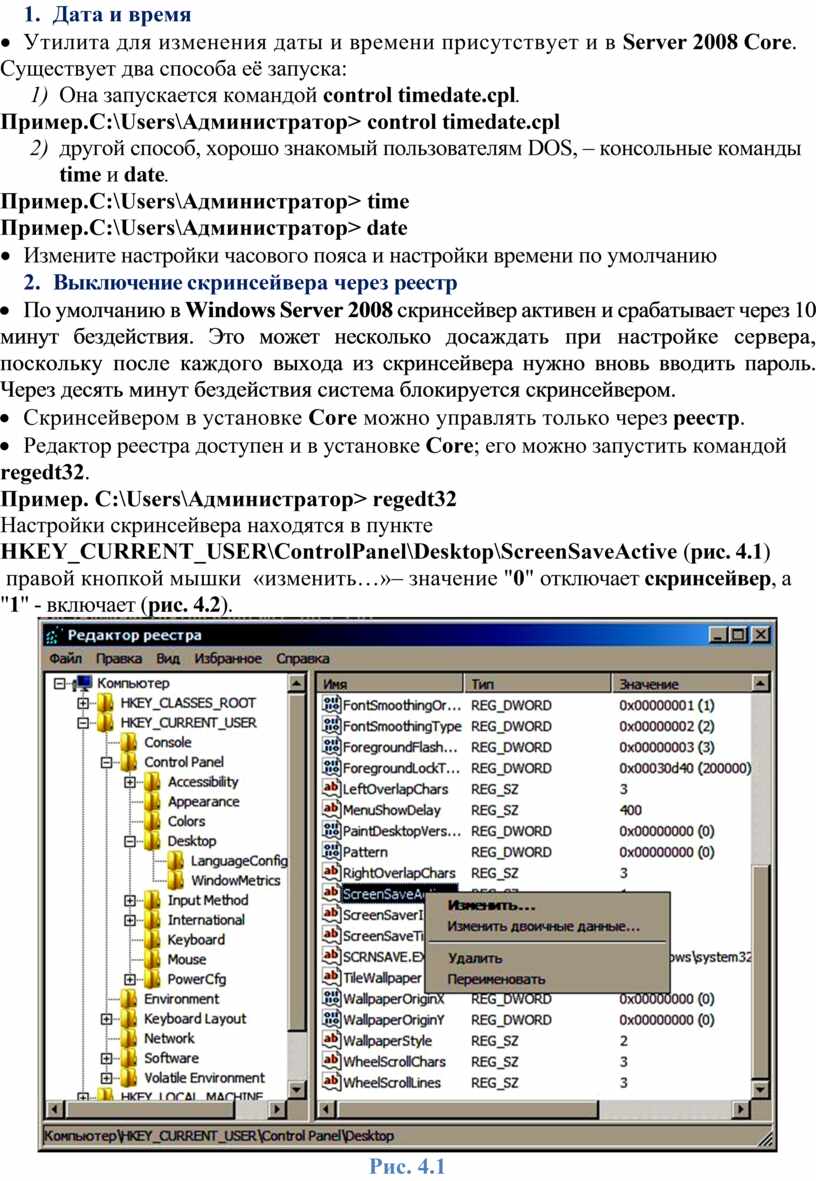
Task: Click the ForegroundFlash DWORD value icon
Action: (331, 747)
